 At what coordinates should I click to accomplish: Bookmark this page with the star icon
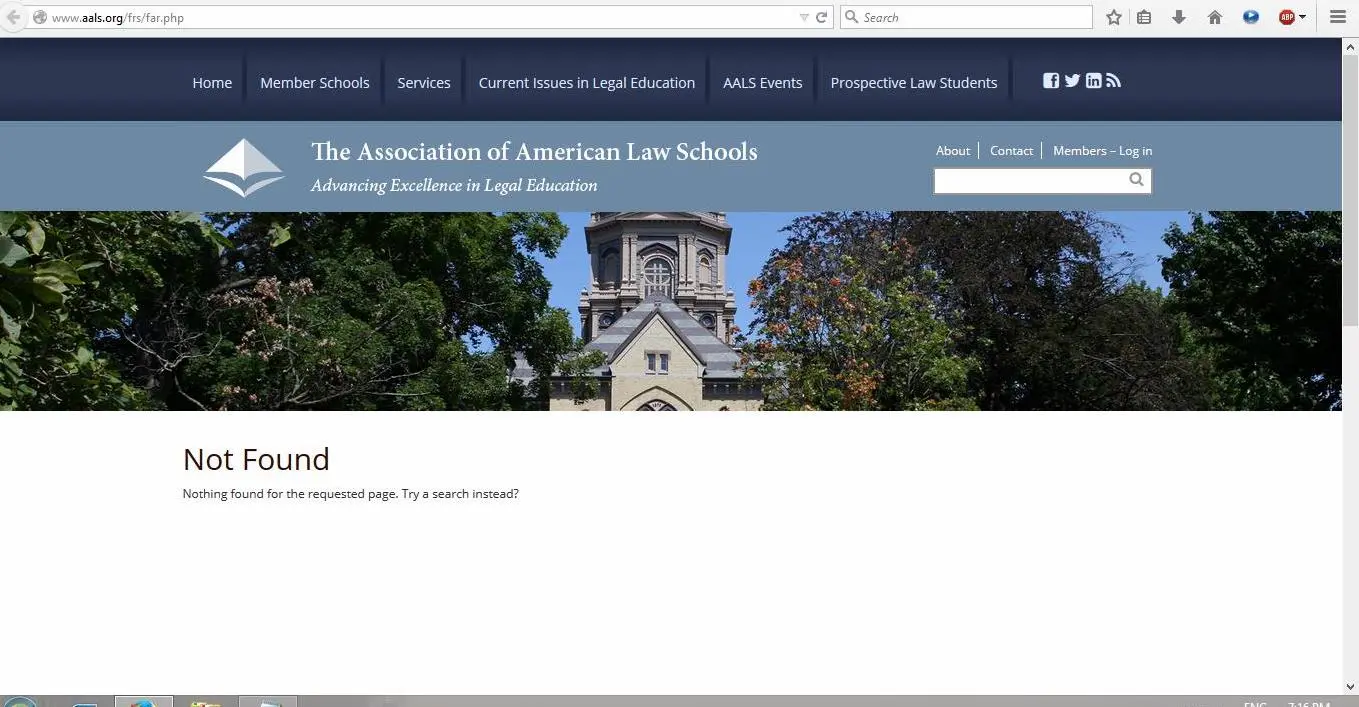[1114, 17]
